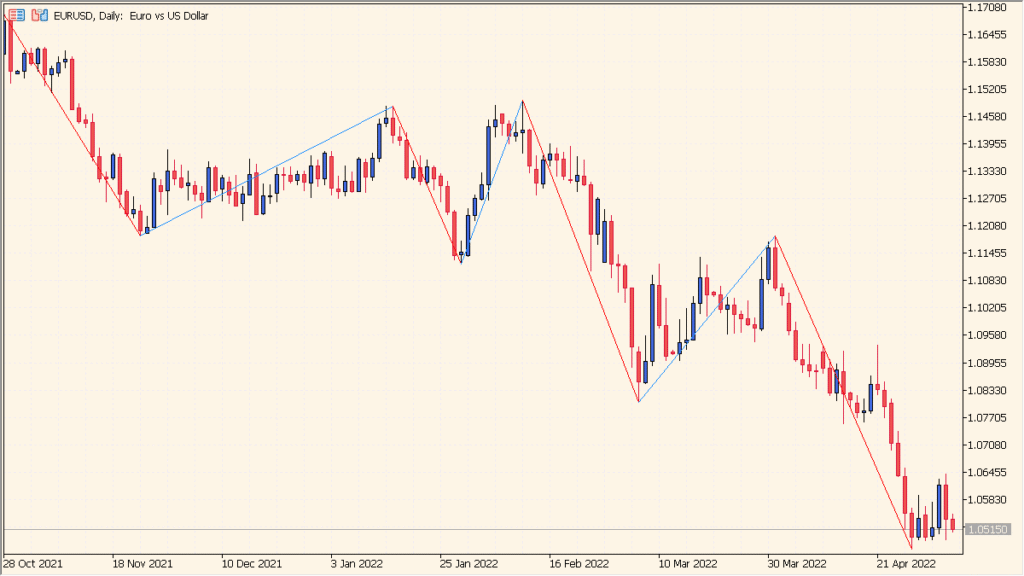Viewport: 1024px width, 576px height.
Task: Click the 1.17080 price scale label
Action: 988,8
